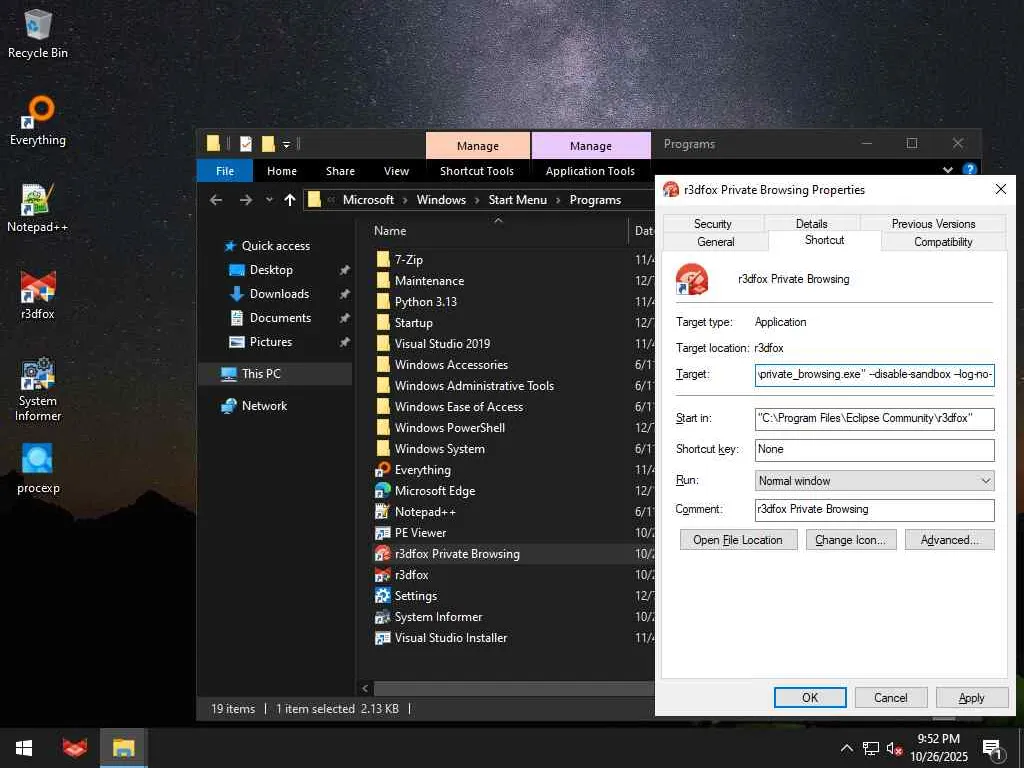Open the Application Tools tab

tap(590, 170)
